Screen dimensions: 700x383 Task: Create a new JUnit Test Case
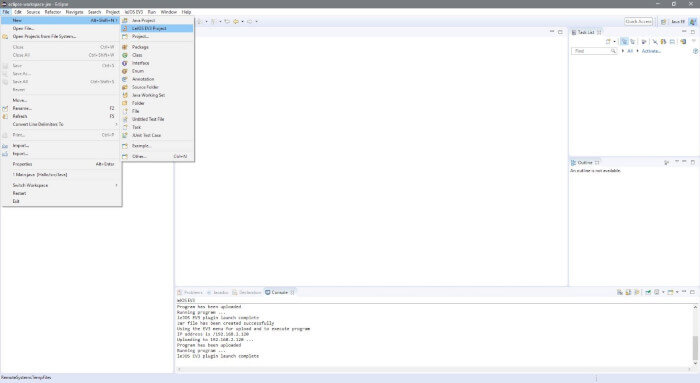pyautogui.click(x=157, y=135)
